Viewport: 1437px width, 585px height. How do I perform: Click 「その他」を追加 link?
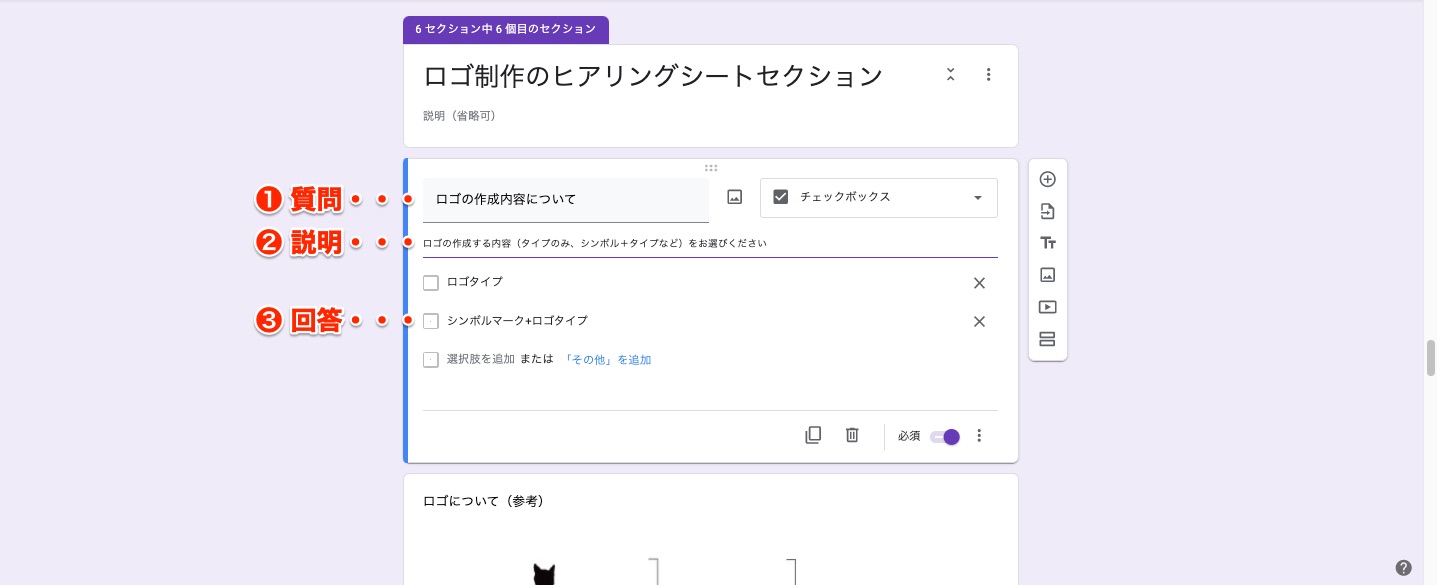(x=607, y=360)
